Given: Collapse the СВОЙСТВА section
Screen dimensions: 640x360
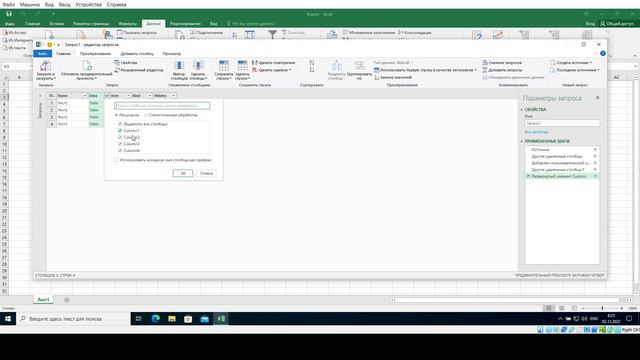Looking at the screenshot, I should 522,109.
